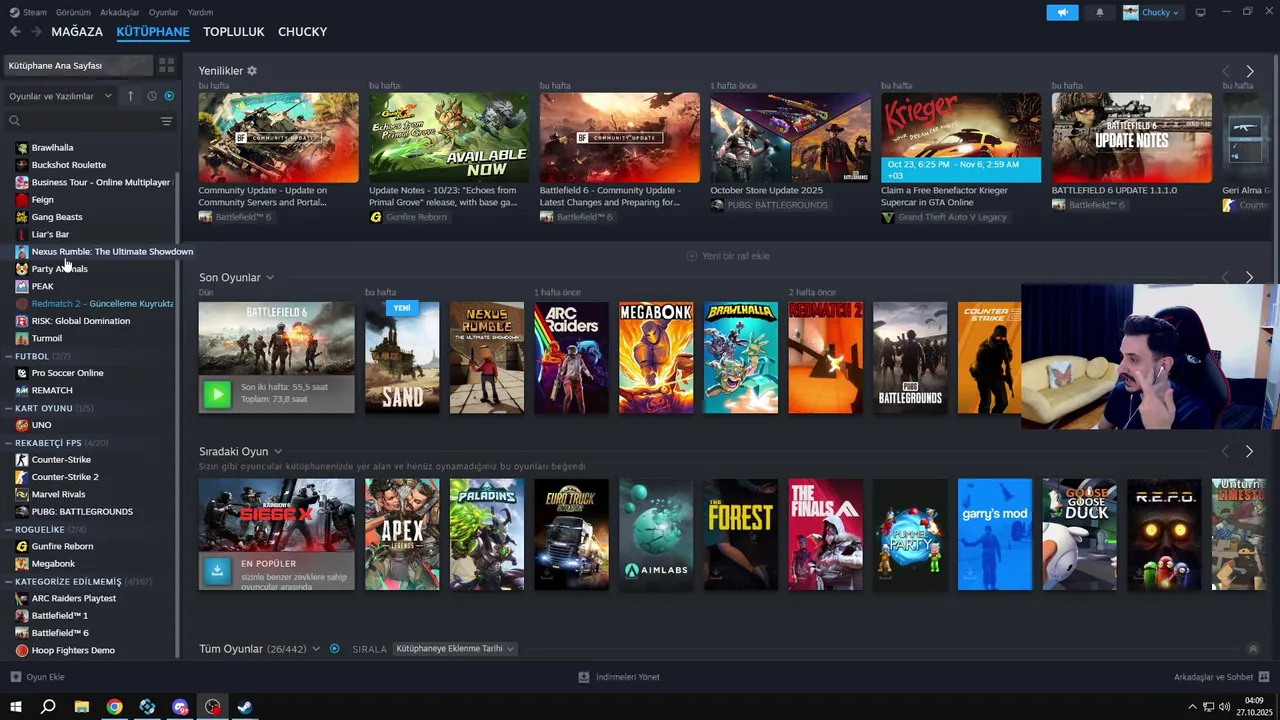Open the Tüm Oyunlar collection dropdown

pyautogui.click(x=316, y=649)
